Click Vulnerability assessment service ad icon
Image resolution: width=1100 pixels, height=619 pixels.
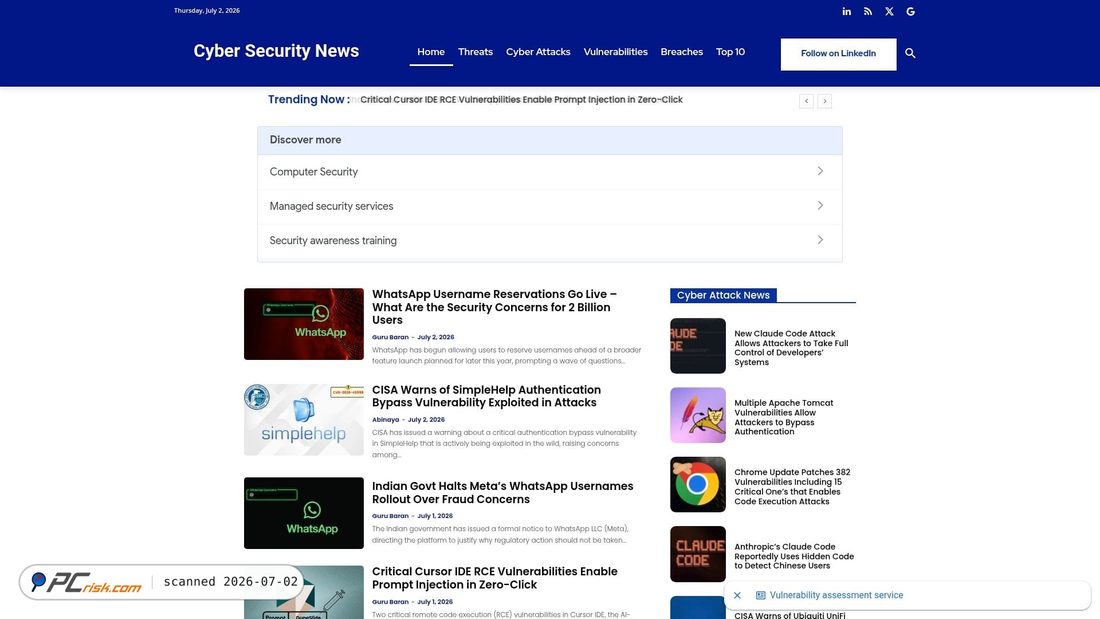(x=760, y=595)
